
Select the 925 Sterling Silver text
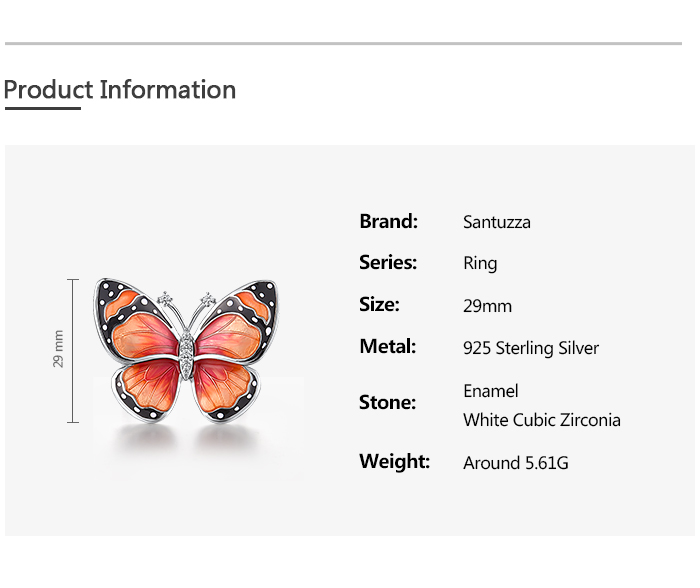[x=531, y=348]
